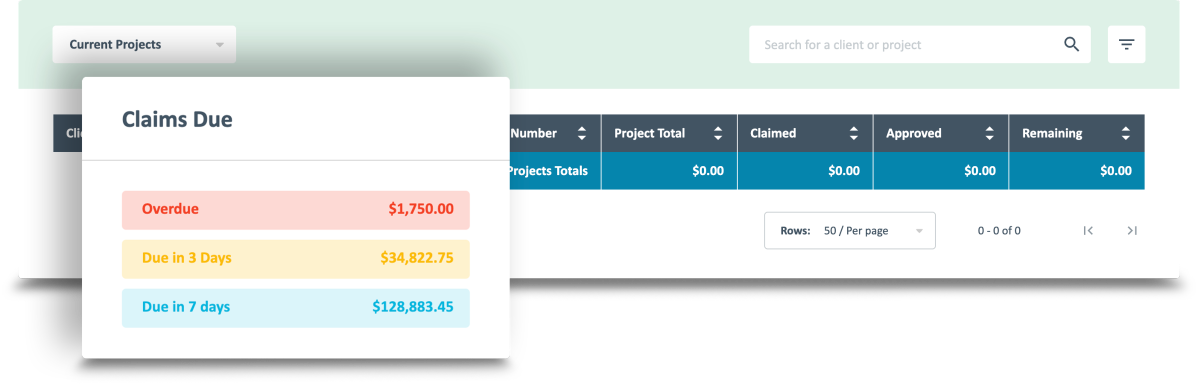This screenshot has height=384, width=1198.
Task: Open the Current Projects dropdown
Action: click(144, 44)
